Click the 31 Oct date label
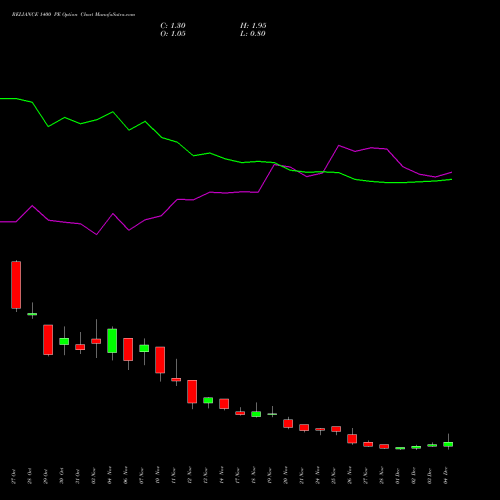This screenshot has height=500, width=500. point(78,476)
